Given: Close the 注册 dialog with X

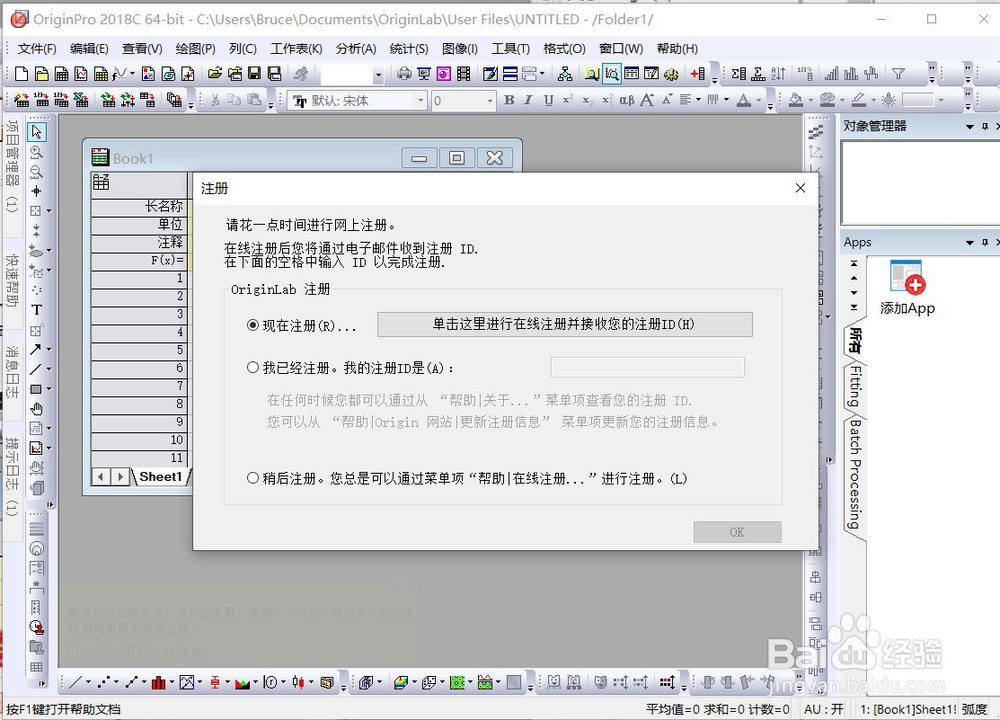Looking at the screenshot, I should point(800,187).
